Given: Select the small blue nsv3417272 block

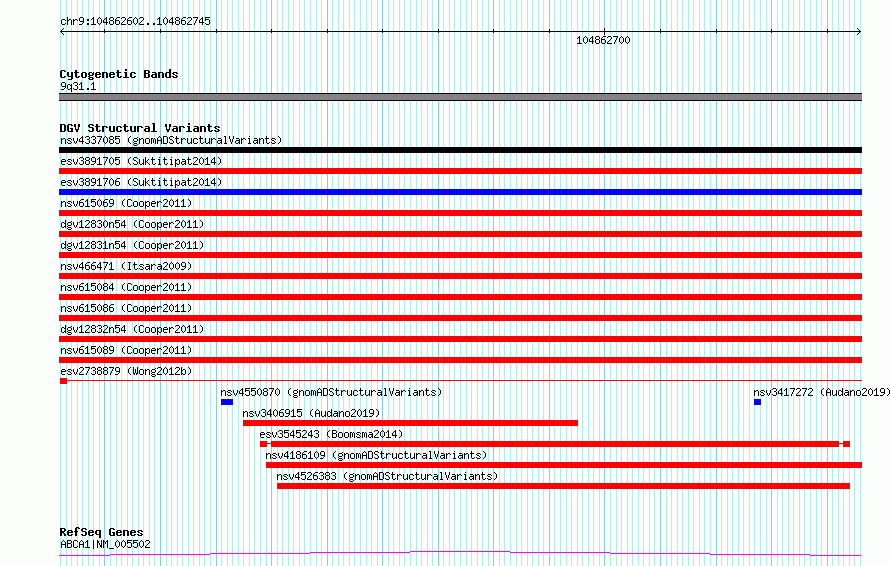Looking at the screenshot, I should [757, 402].
